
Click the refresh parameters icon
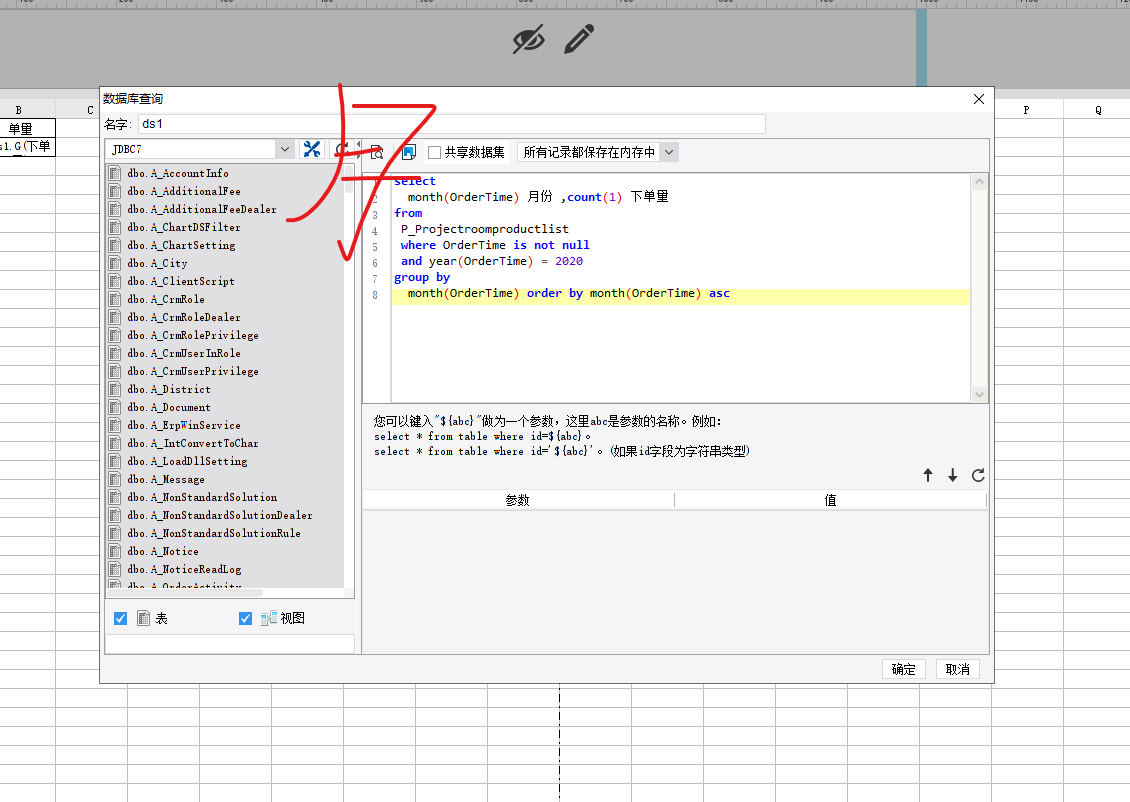978,476
